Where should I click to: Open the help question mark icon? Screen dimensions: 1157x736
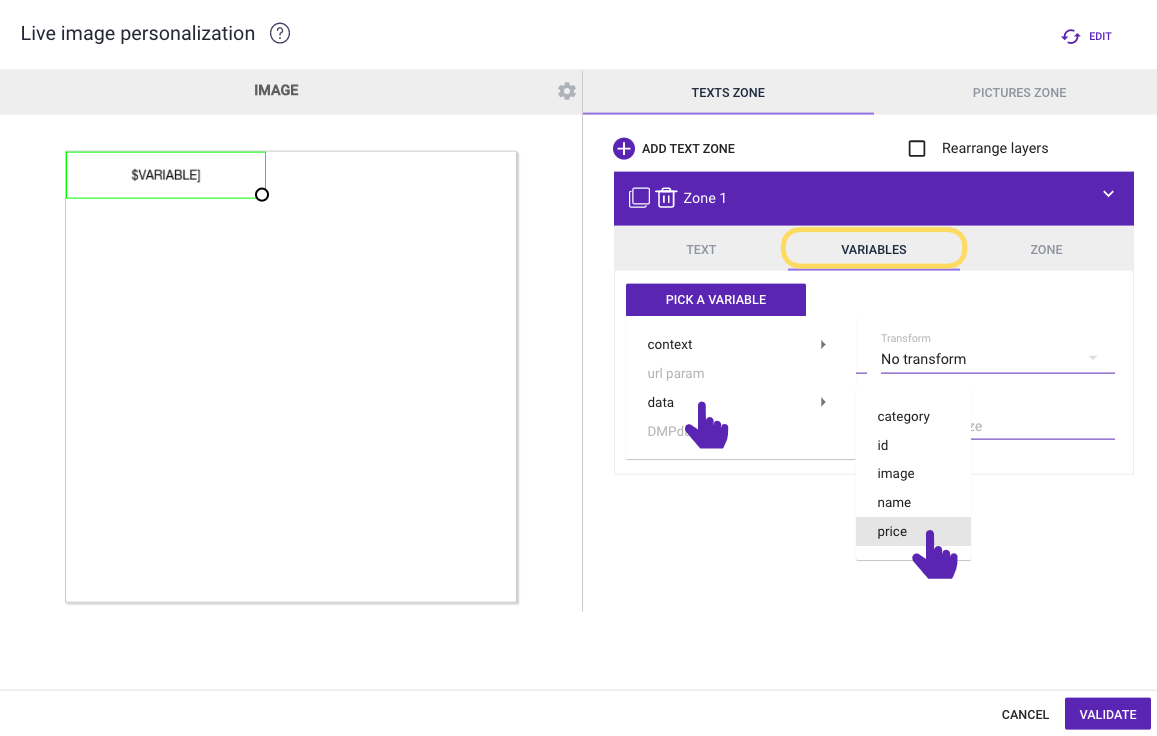pos(280,33)
